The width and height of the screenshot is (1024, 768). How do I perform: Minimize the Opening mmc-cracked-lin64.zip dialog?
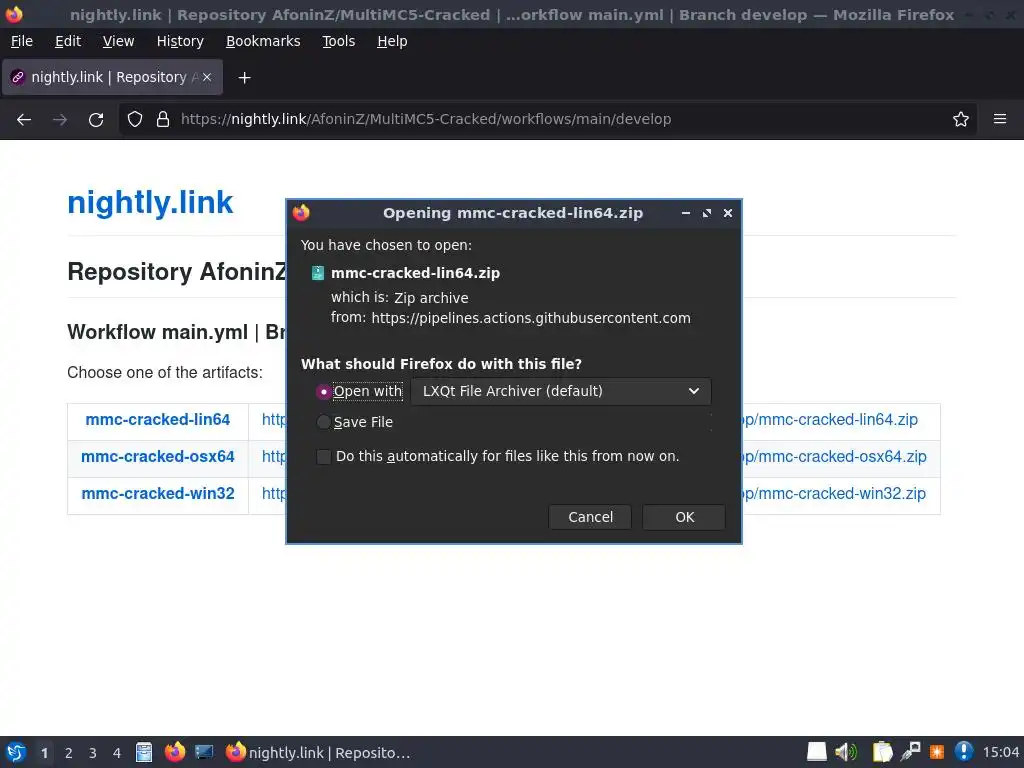pyautogui.click(x=686, y=213)
